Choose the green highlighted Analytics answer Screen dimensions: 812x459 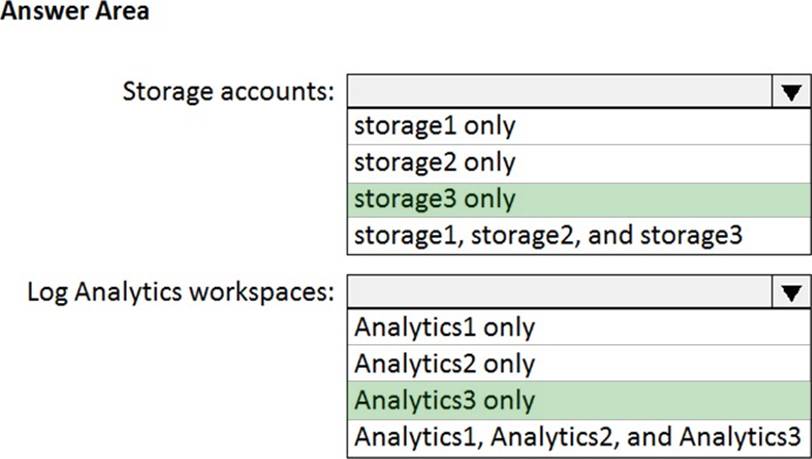coord(444,400)
